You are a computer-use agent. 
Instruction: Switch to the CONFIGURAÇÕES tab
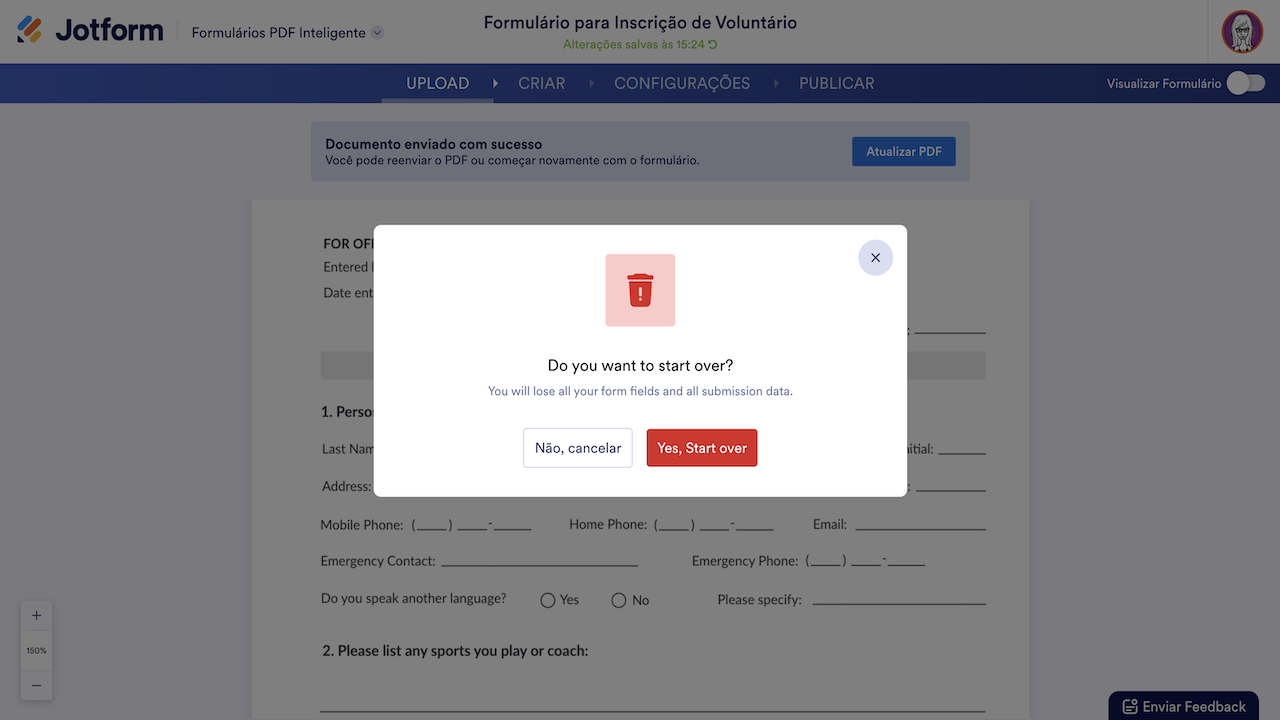click(x=682, y=84)
